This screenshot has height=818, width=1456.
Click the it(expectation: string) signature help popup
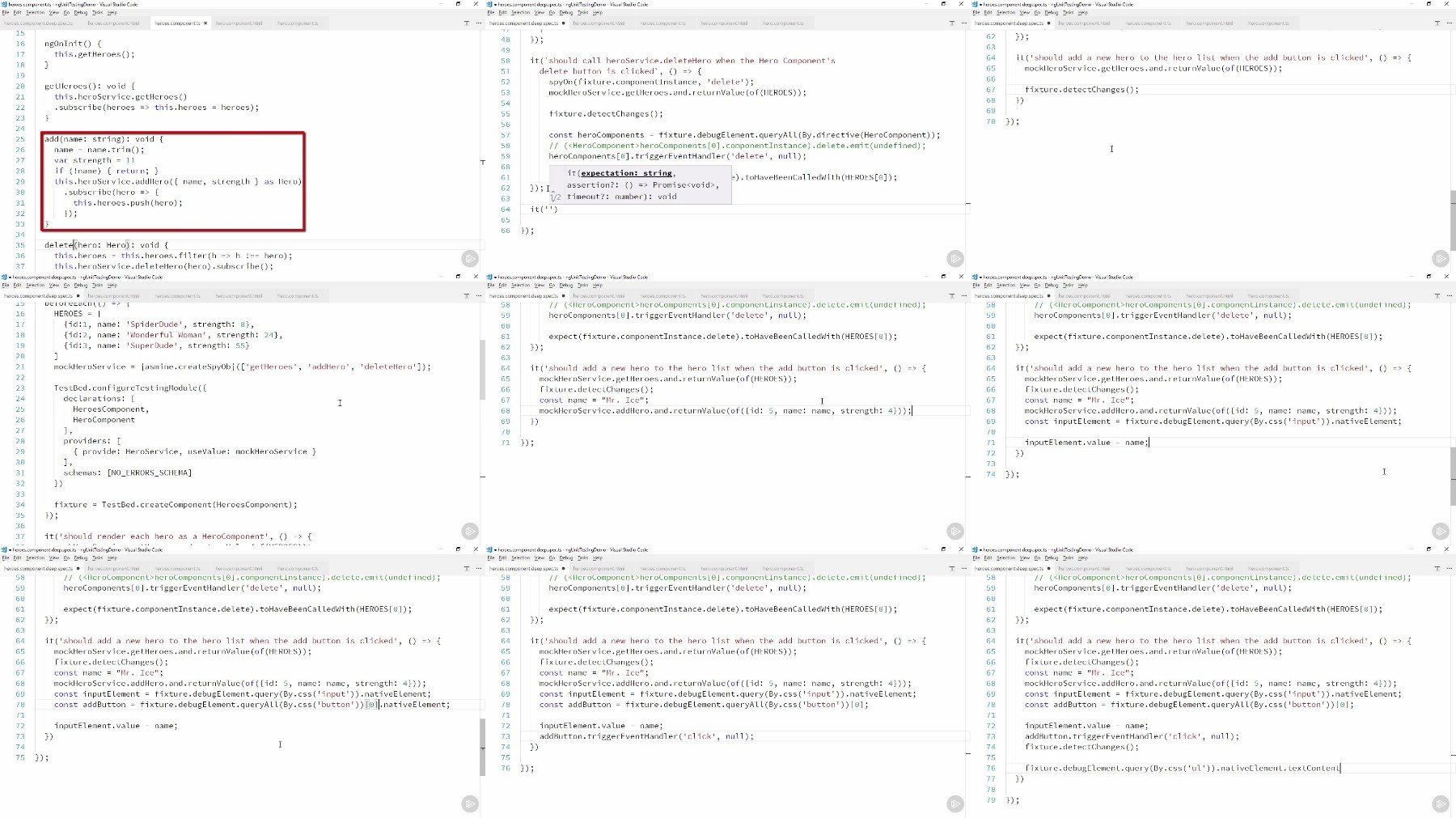click(640, 184)
